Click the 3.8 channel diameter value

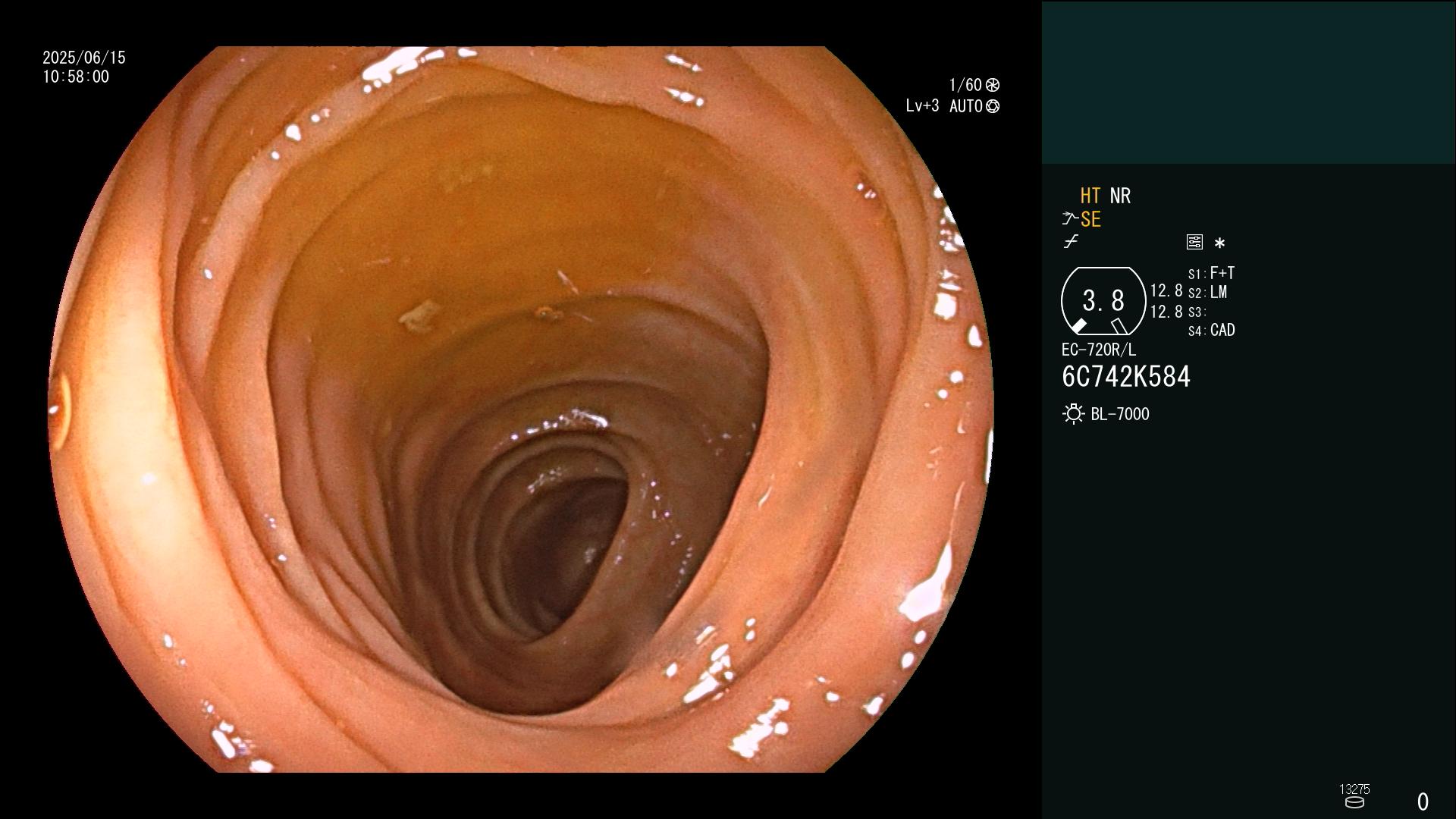[x=1103, y=301]
